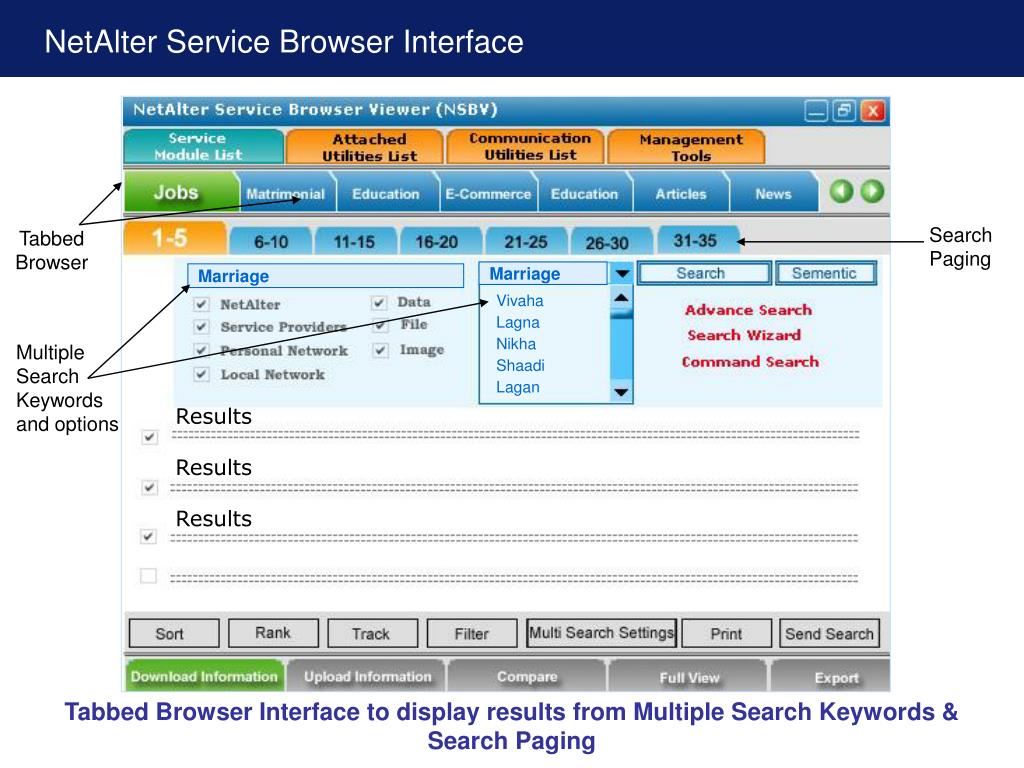This screenshot has width=1024, height=768.
Task: Select results page 26-30
Action: coord(610,242)
